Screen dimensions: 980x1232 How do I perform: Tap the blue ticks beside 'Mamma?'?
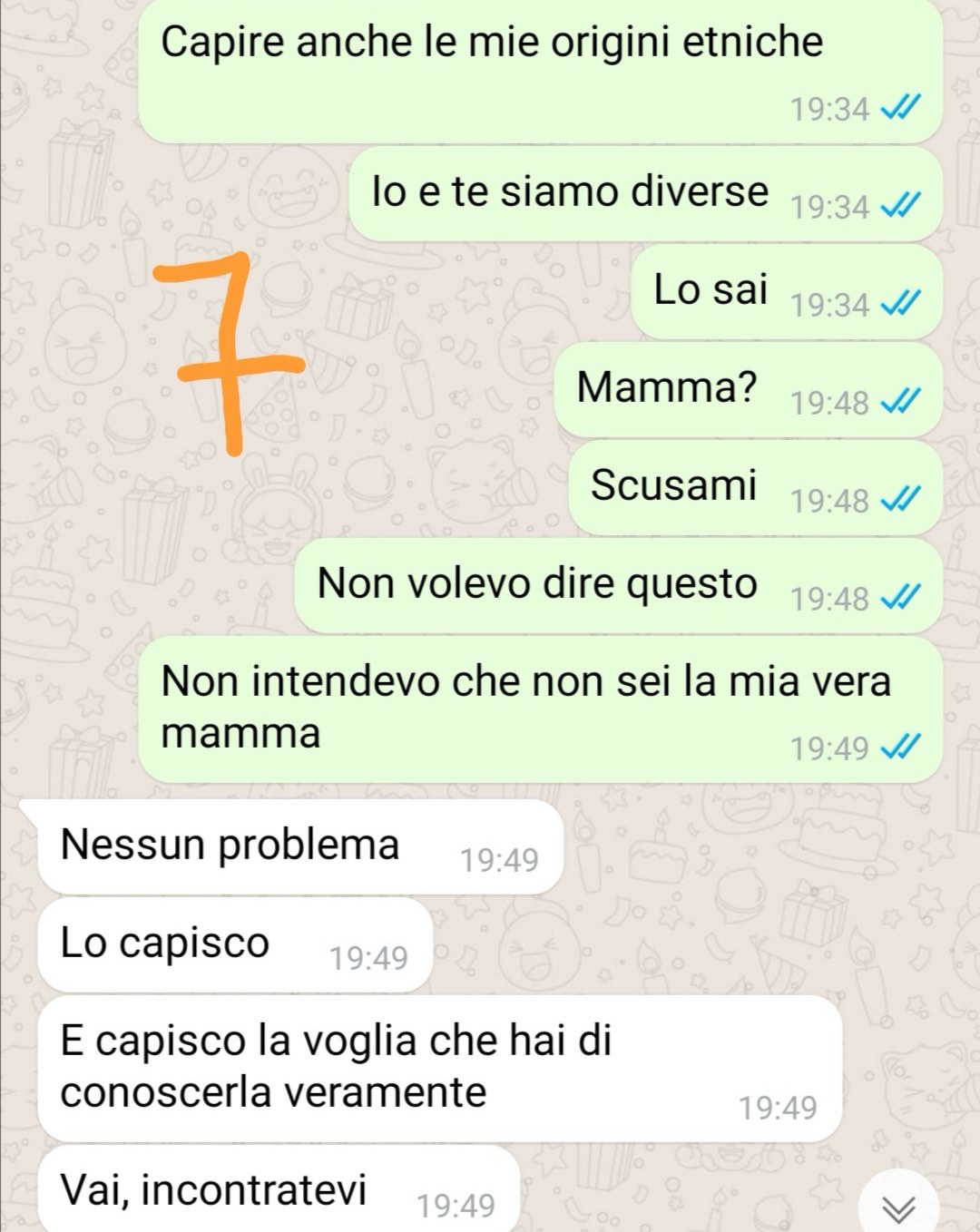pos(901,402)
